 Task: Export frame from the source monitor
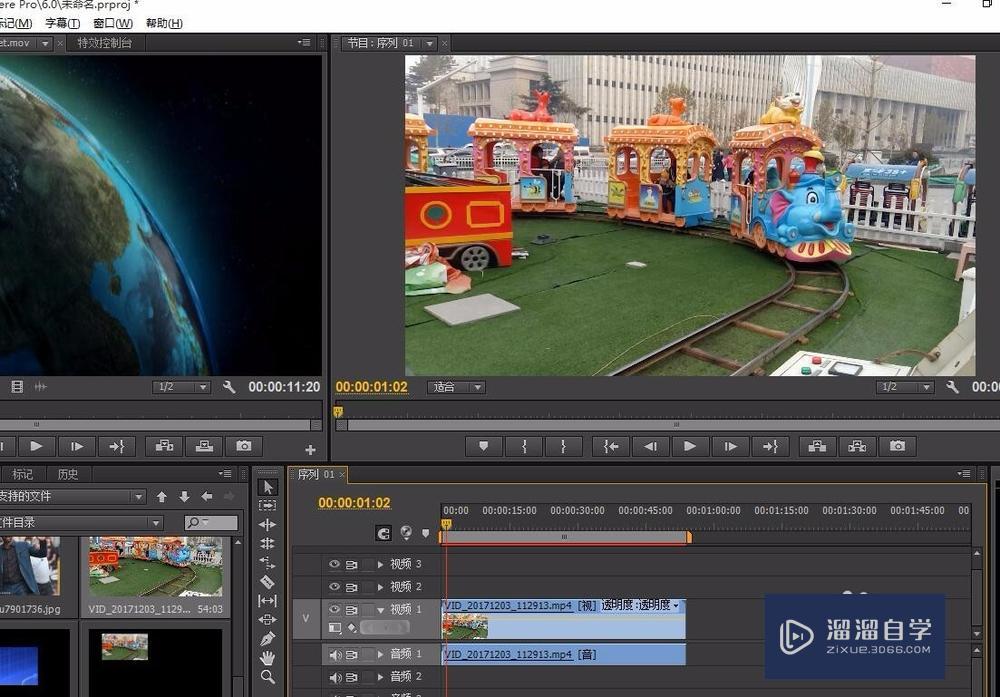coord(244,446)
